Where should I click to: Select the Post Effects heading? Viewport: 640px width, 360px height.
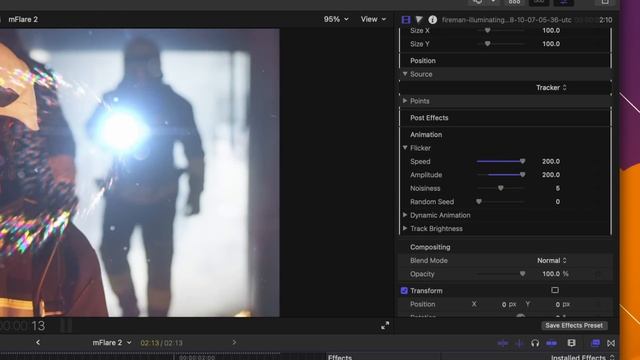[x=429, y=118]
